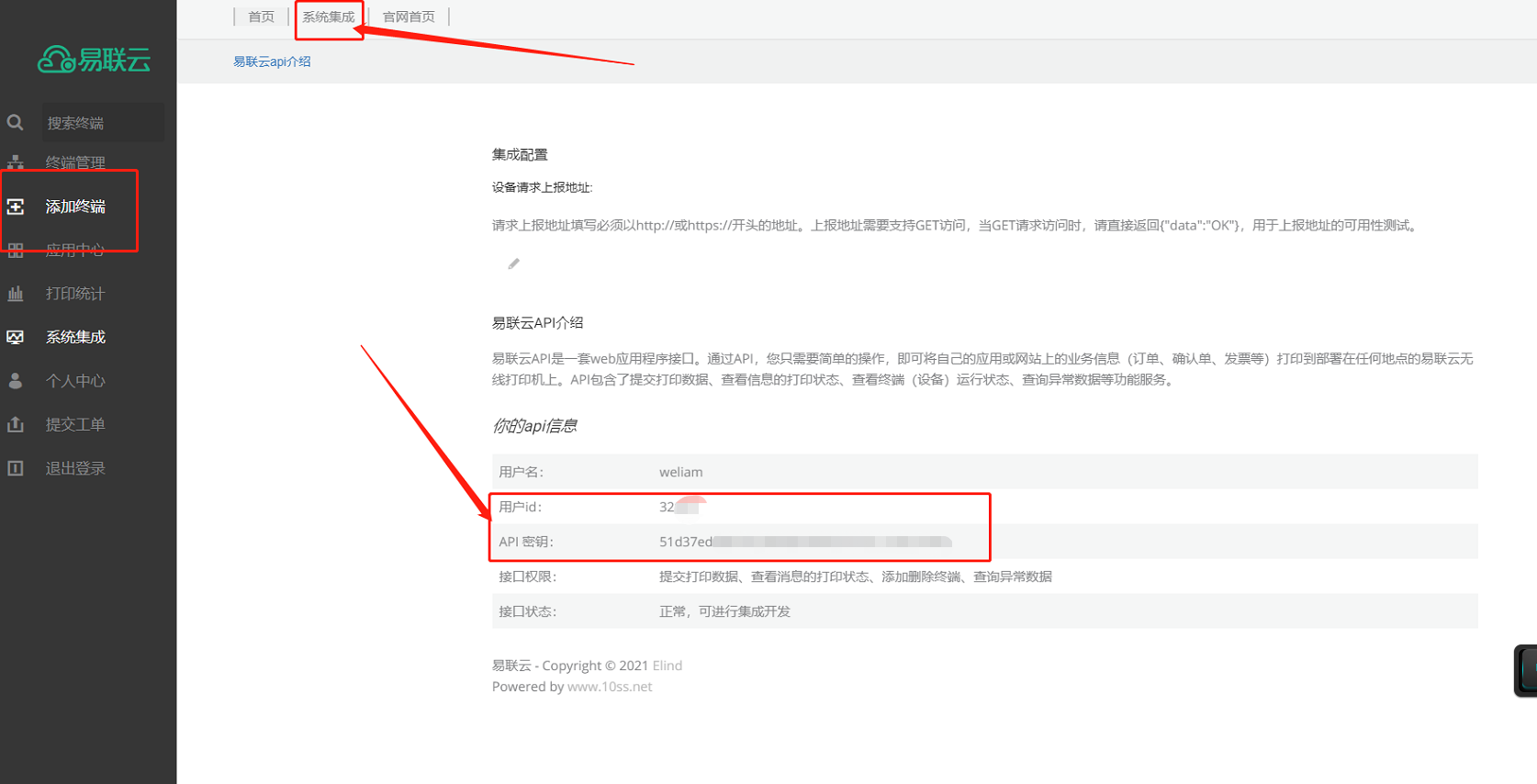This screenshot has height=784, width=1537.
Task: Click the 退出登录 logout icon
Action: coord(16,468)
